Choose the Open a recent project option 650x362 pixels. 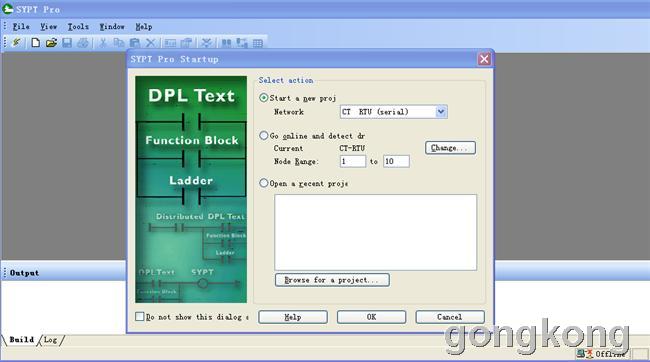coord(263,183)
